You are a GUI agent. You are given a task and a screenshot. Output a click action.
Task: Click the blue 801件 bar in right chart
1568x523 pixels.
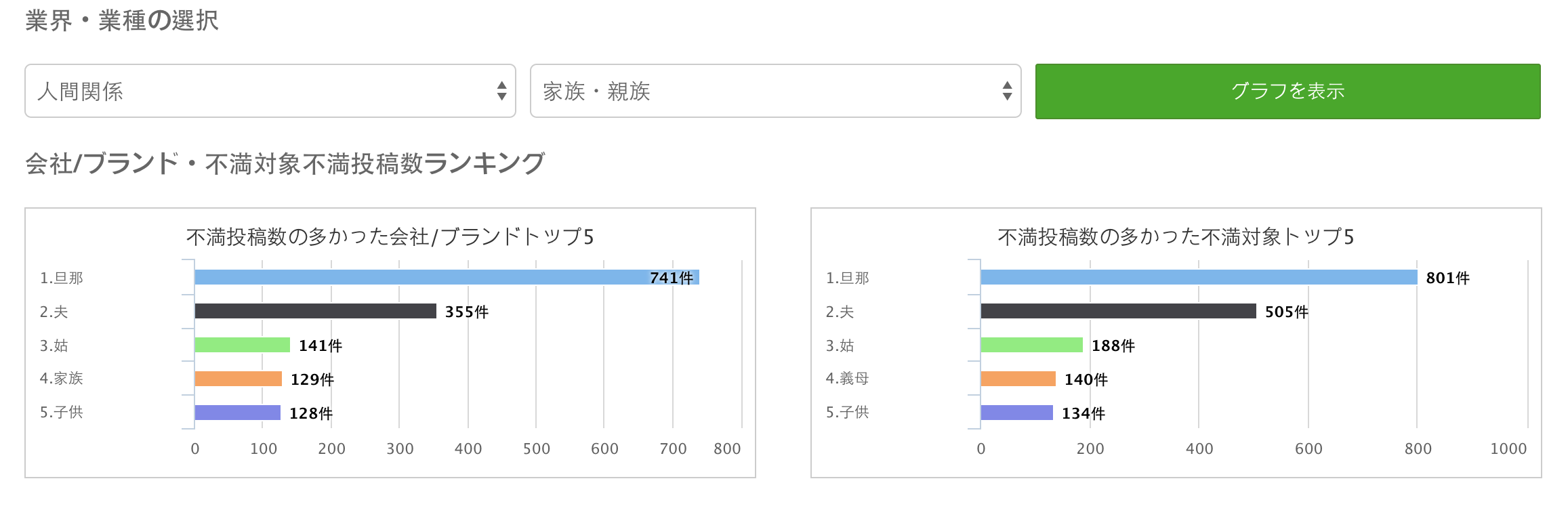[x=1199, y=277]
